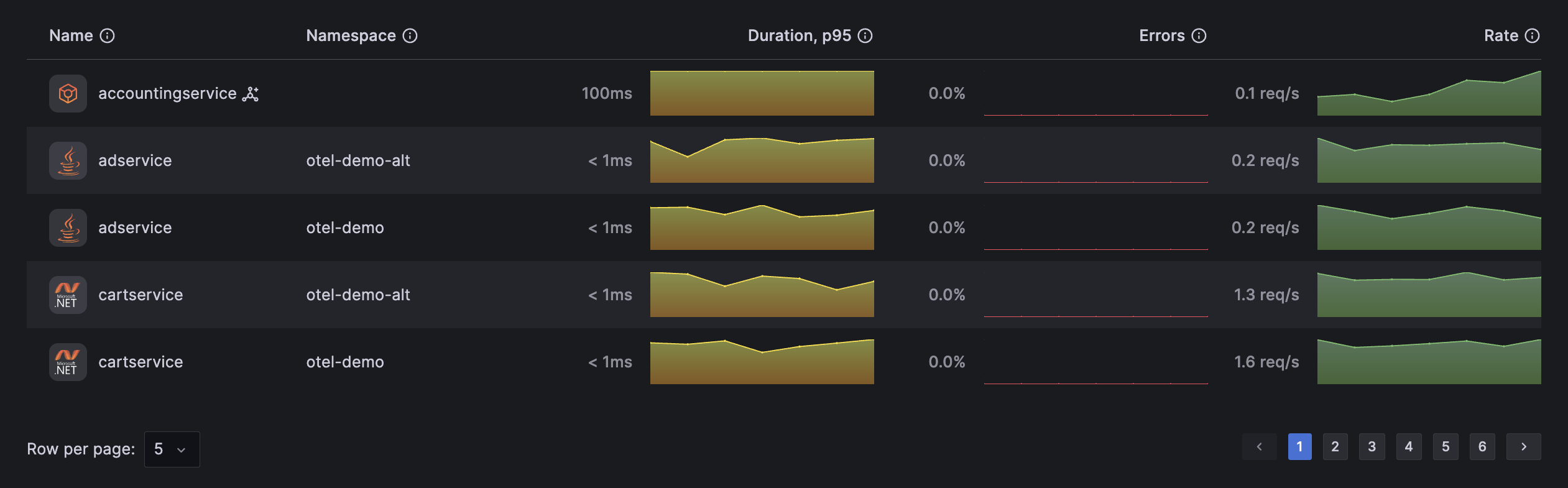
Task: Open the accountingservice service link
Action: tap(167, 94)
